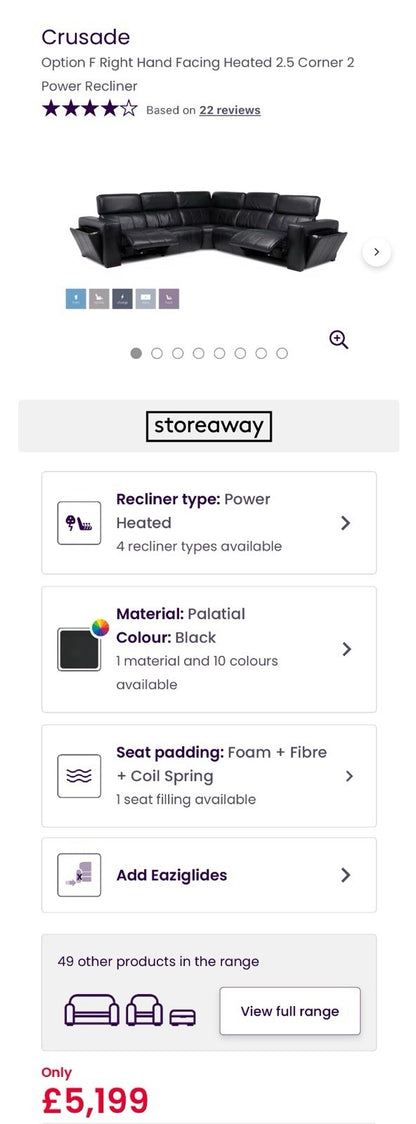Click the magnifier zoom-in icon
This screenshot has width=416, height=1124.
click(339, 340)
